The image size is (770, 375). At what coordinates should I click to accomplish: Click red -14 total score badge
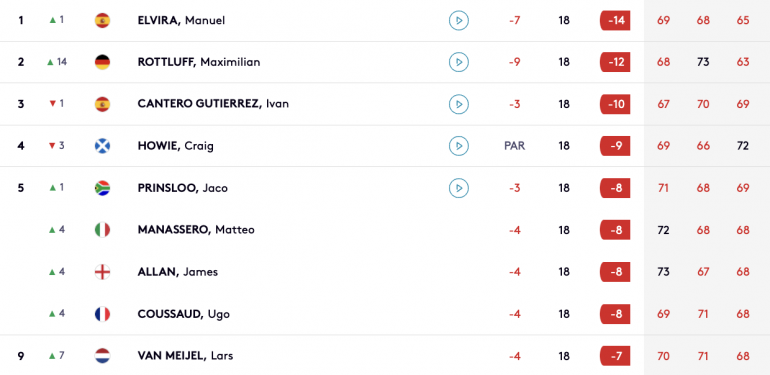615,21
